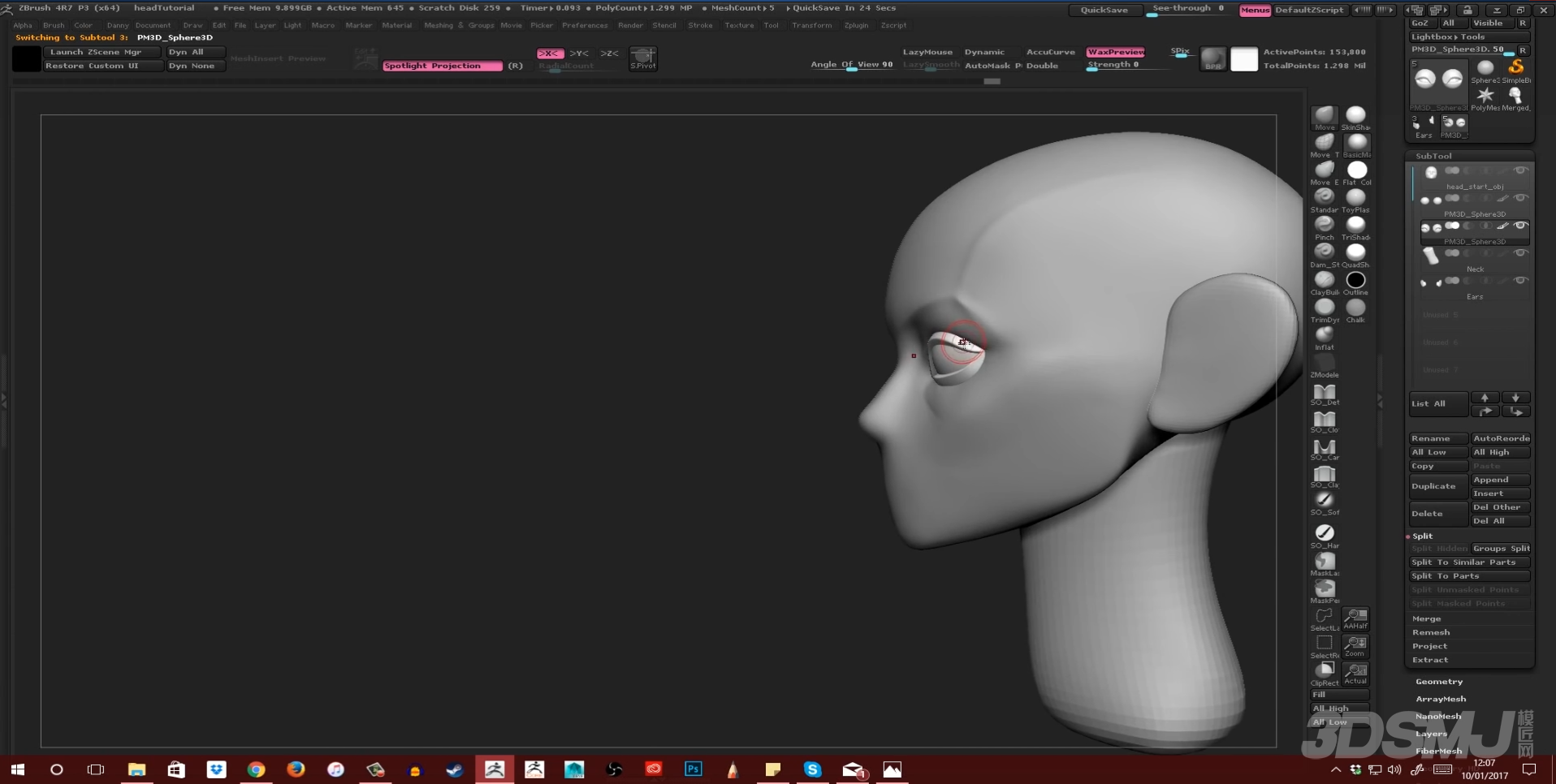Click the BPR render icon

pos(1213,58)
